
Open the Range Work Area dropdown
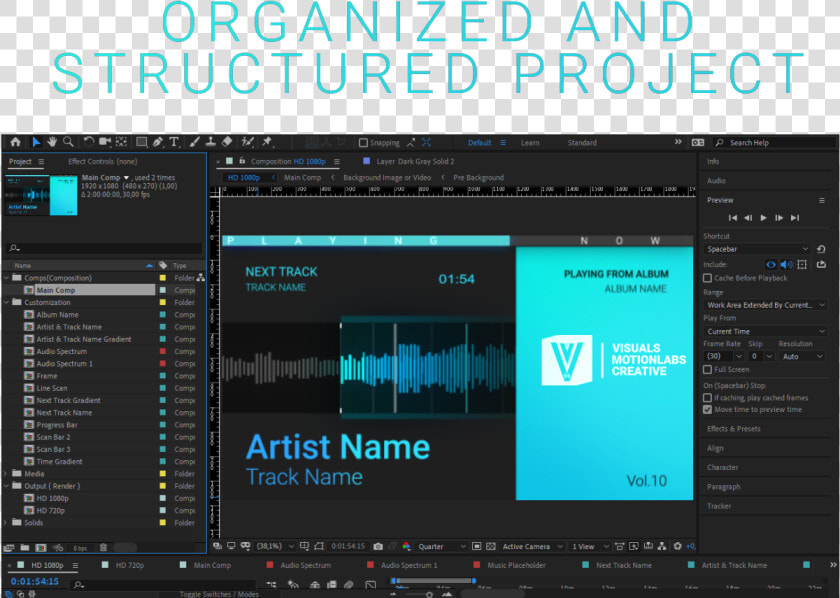coord(766,305)
